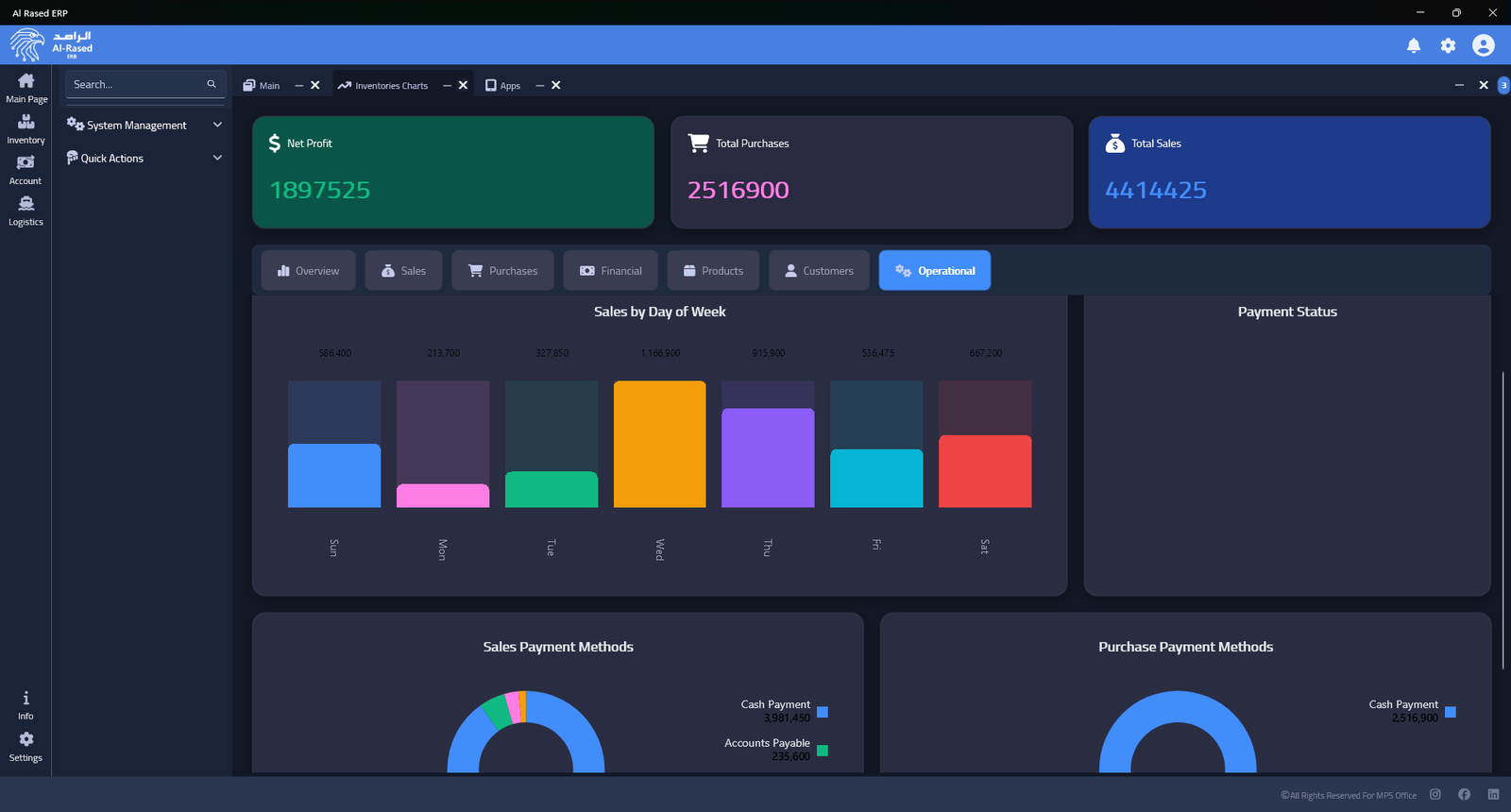Image resolution: width=1511 pixels, height=812 pixels.
Task: Select the Financial chart tab
Action: tap(611, 271)
